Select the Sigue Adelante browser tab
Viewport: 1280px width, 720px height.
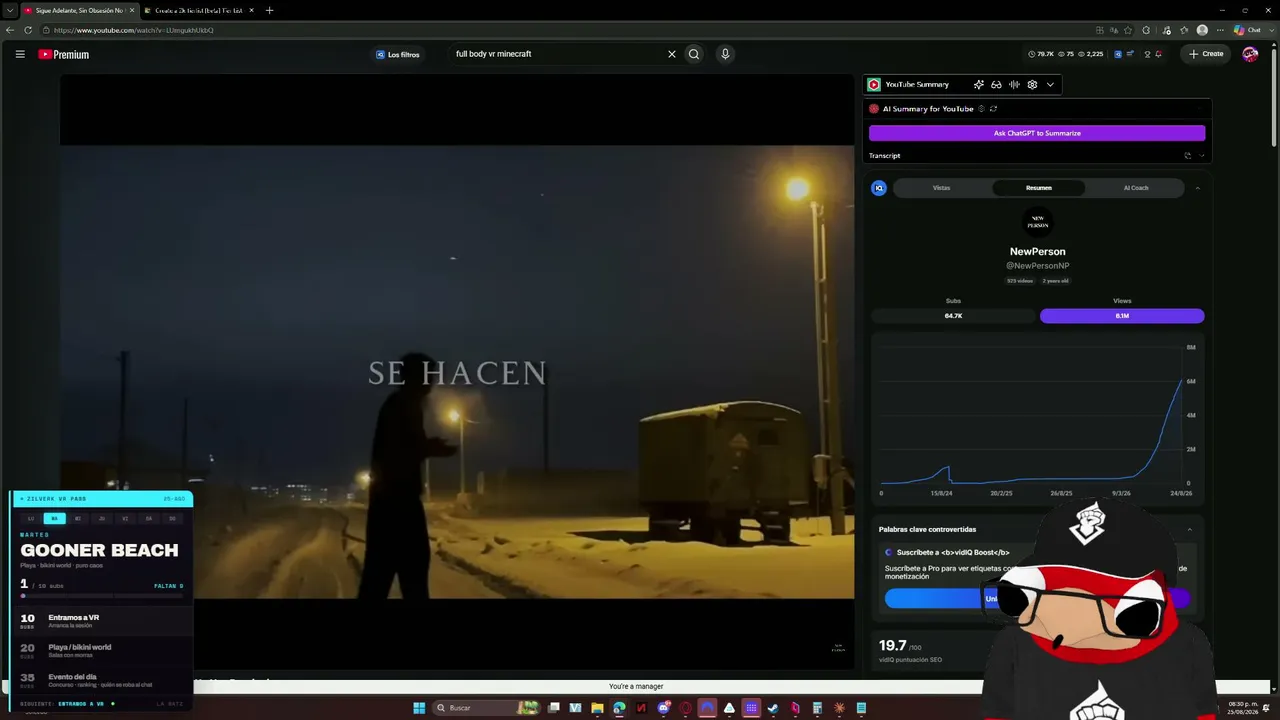(78, 10)
